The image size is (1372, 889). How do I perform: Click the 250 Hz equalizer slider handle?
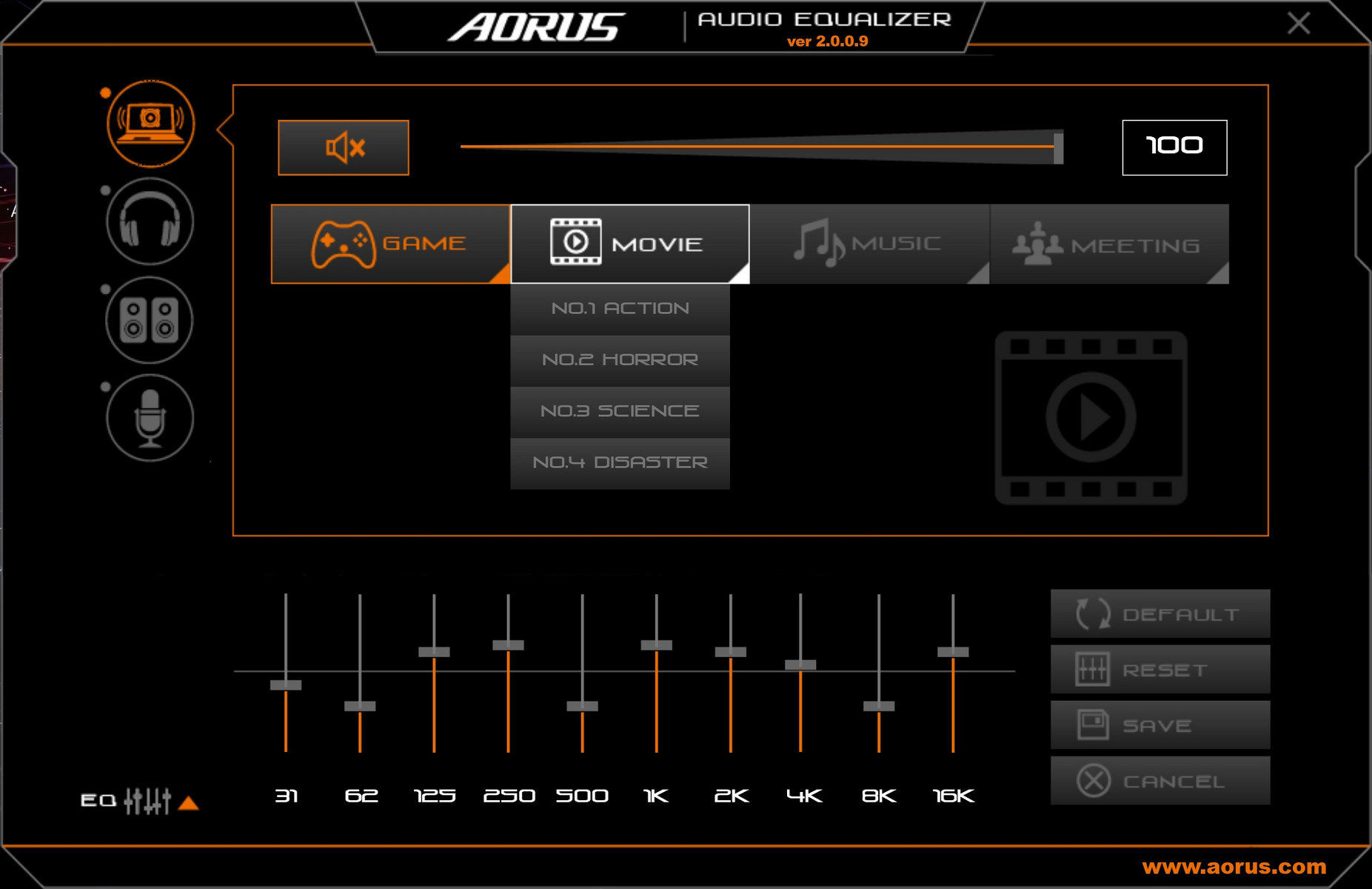click(508, 645)
